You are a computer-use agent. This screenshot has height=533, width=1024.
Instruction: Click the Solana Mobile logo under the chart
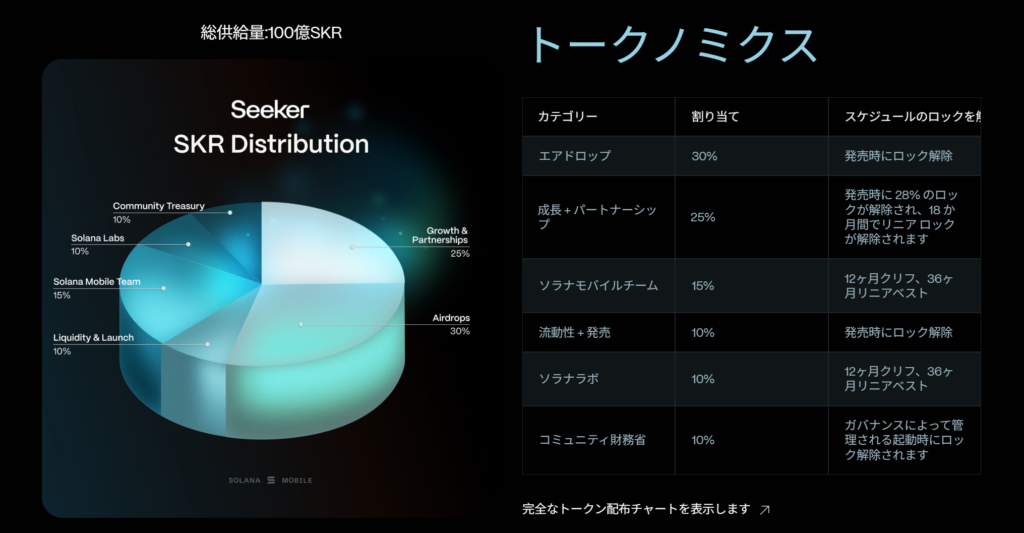click(x=270, y=480)
